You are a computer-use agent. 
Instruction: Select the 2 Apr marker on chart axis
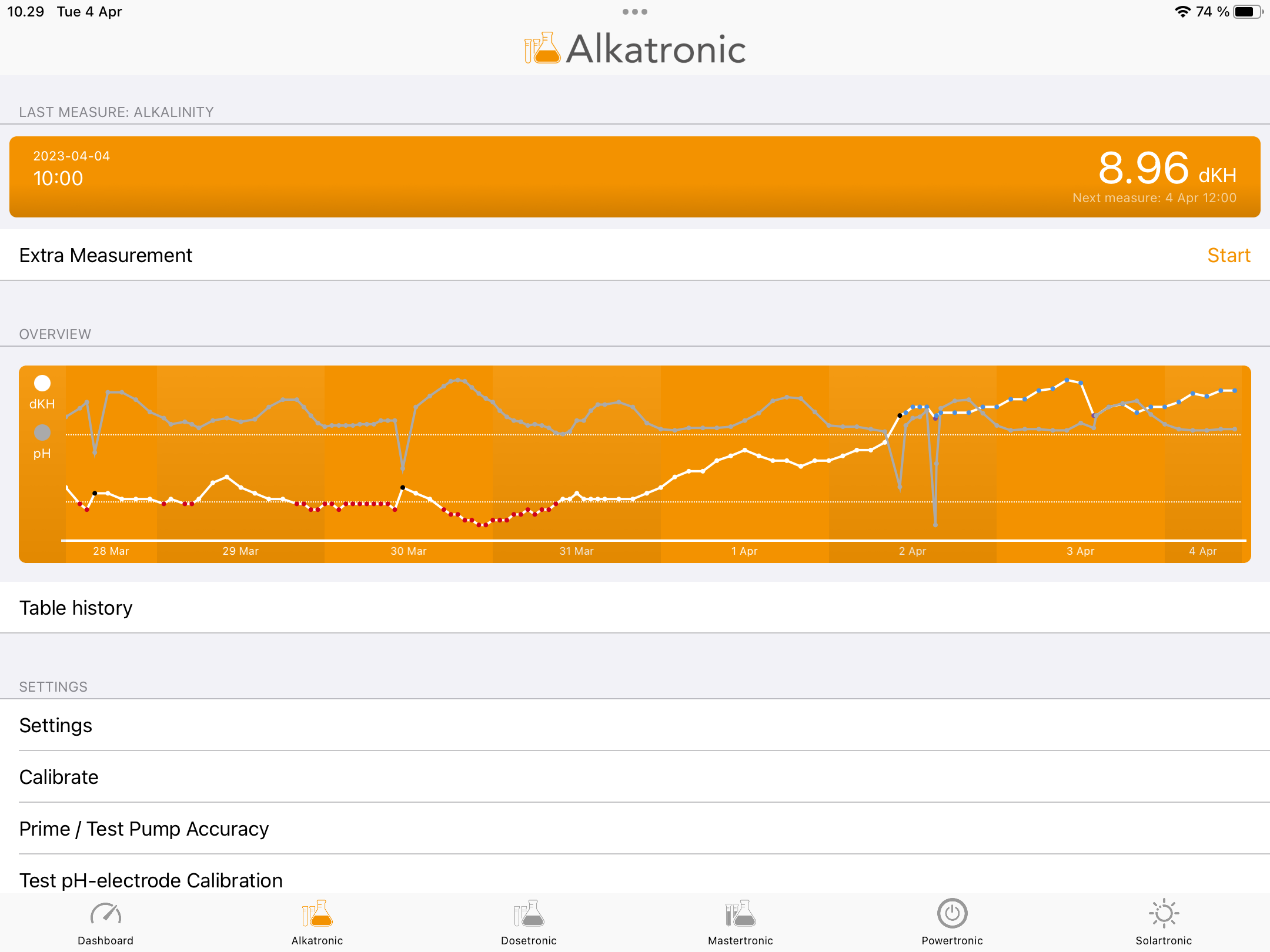[912, 551]
